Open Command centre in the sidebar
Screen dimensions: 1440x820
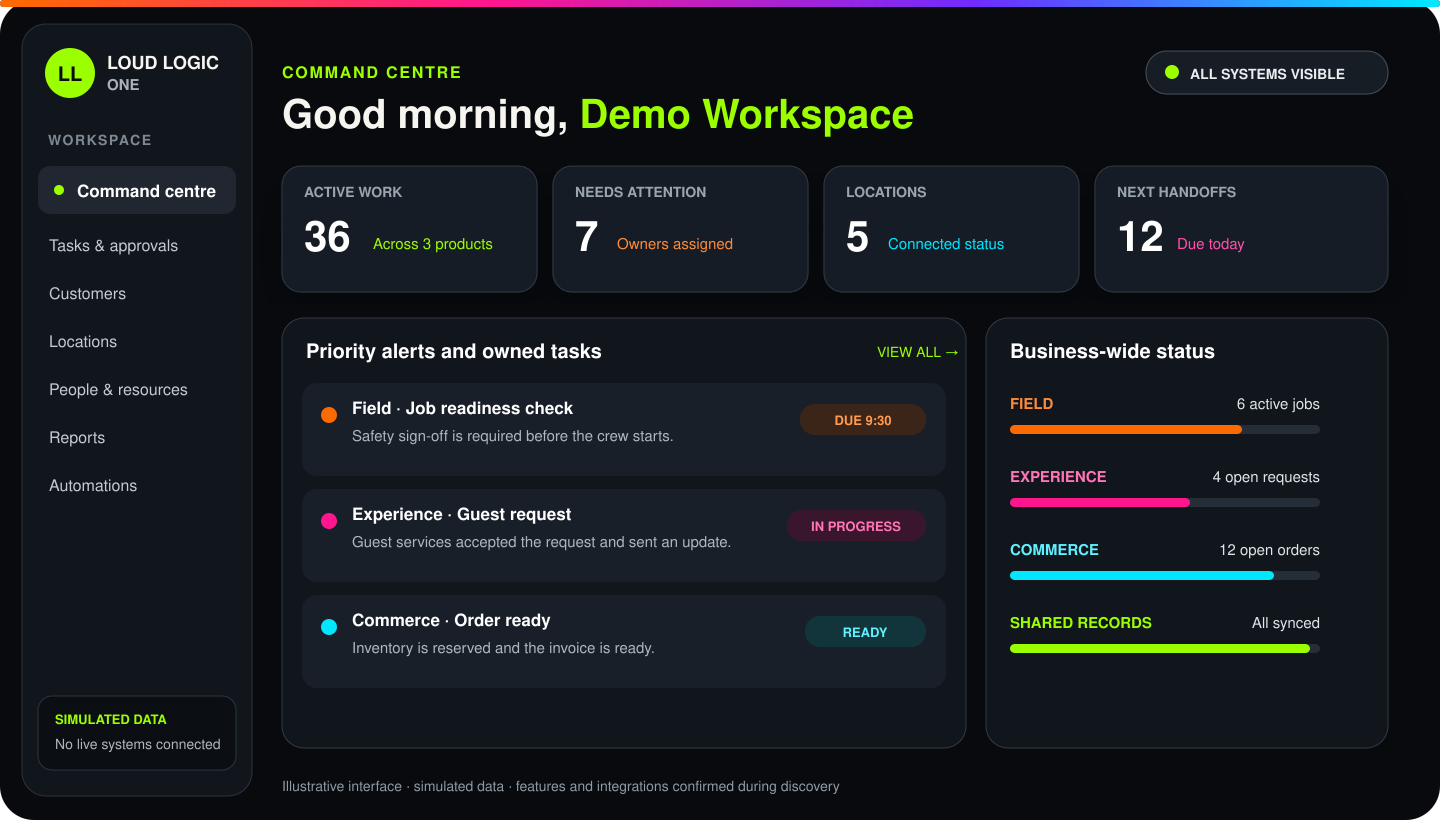(x=137, y=190)
